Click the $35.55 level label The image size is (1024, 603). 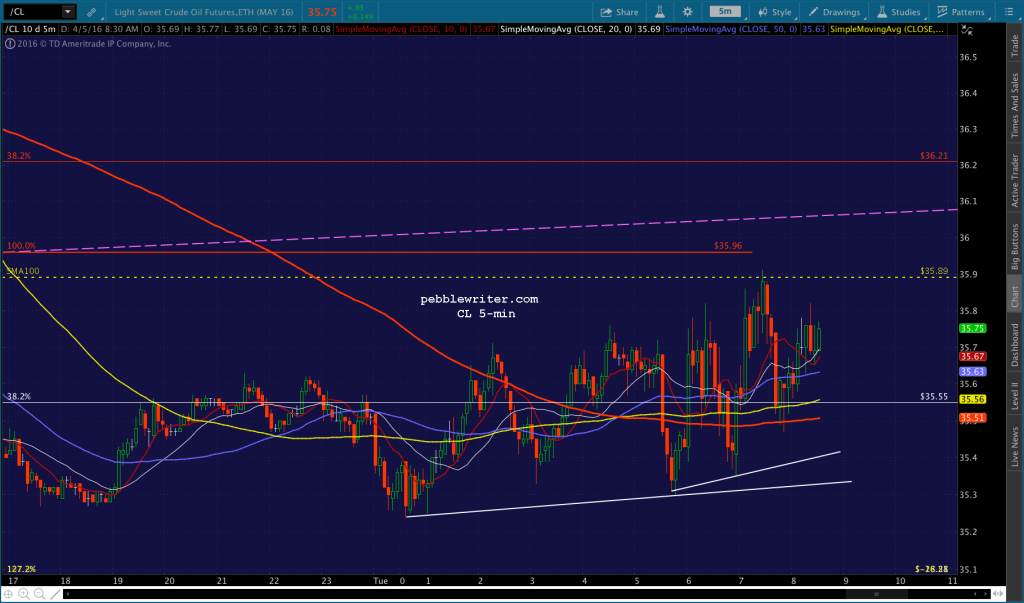click(x=934, y=397)
